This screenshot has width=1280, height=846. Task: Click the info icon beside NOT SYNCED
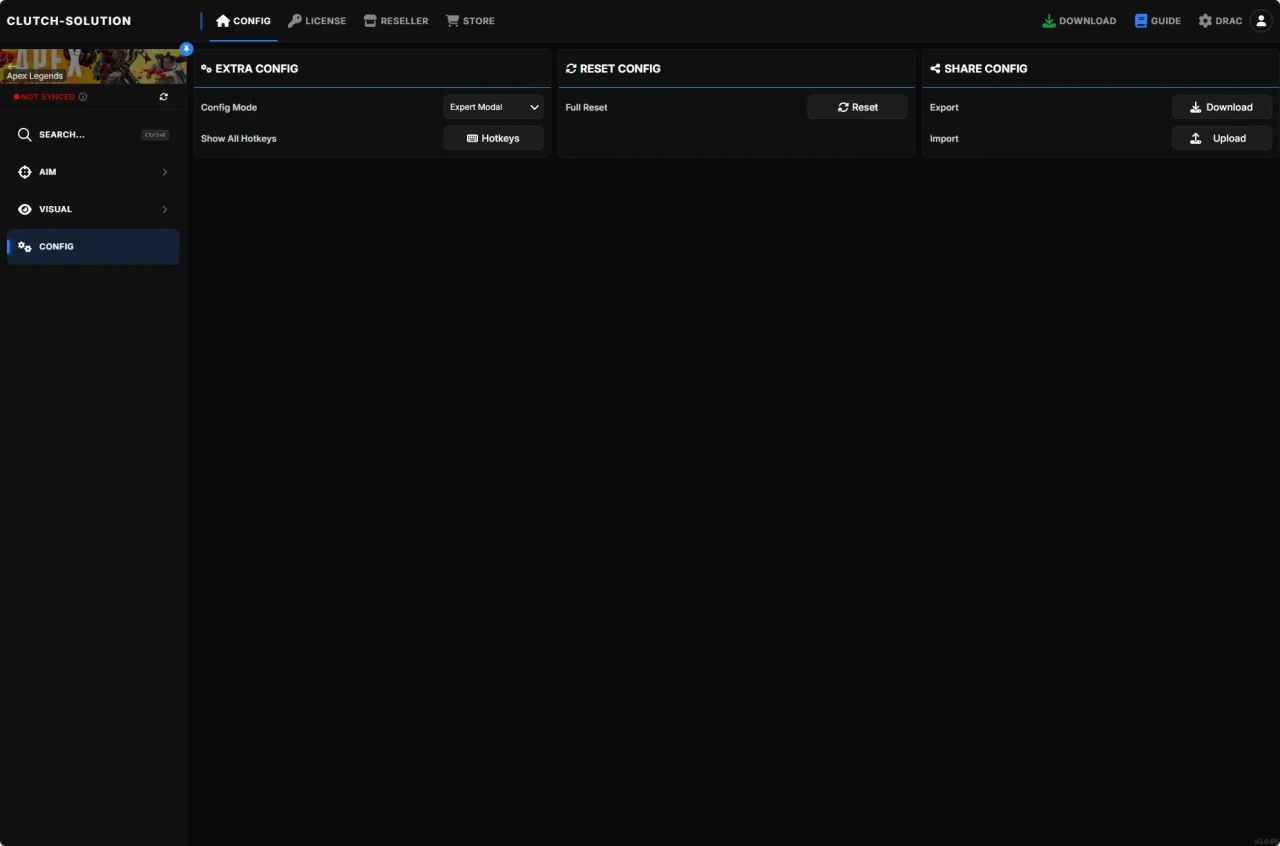point(82,97)
